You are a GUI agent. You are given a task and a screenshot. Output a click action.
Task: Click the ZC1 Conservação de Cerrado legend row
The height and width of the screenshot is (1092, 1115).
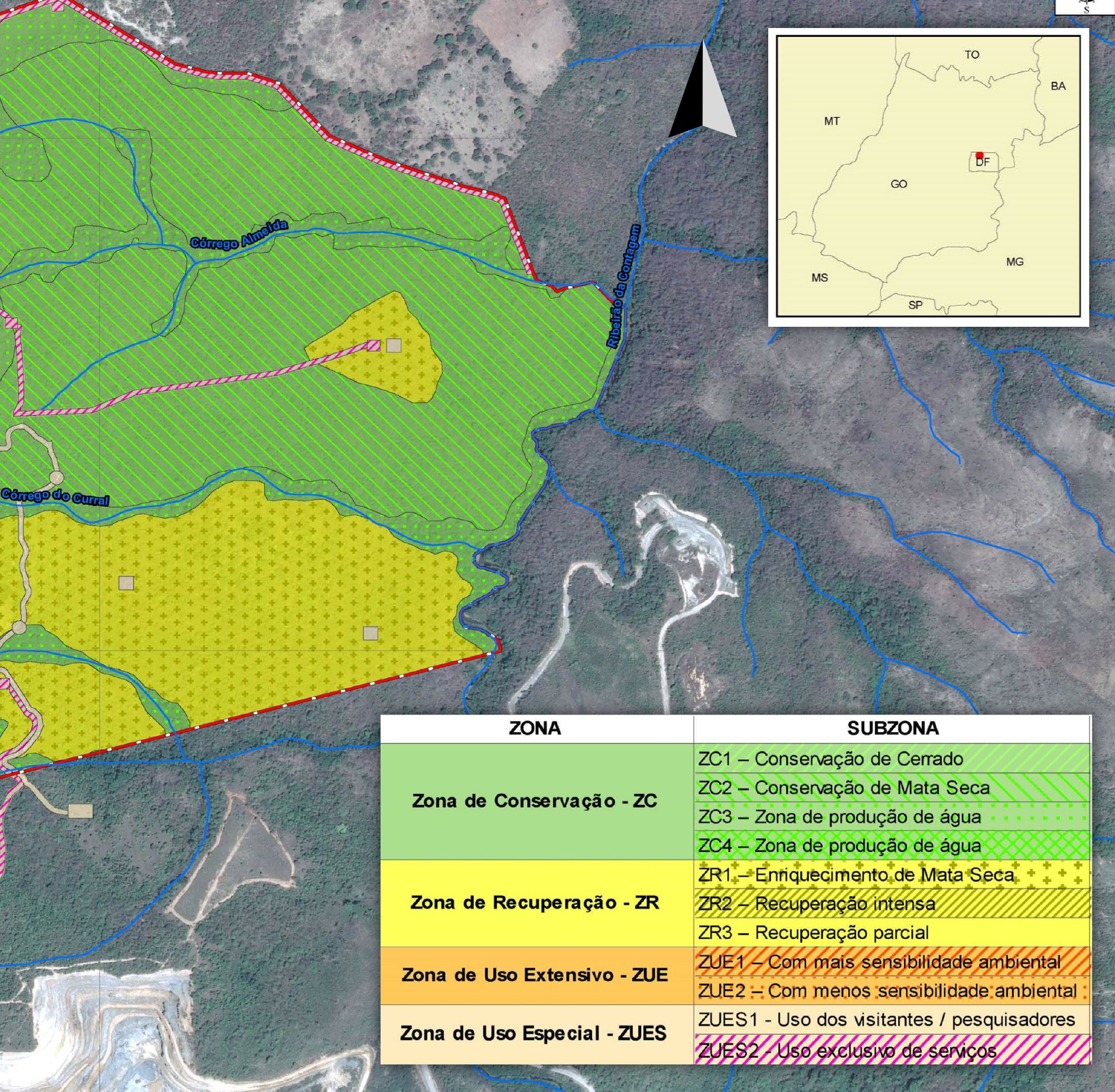(x=892, y=759)
